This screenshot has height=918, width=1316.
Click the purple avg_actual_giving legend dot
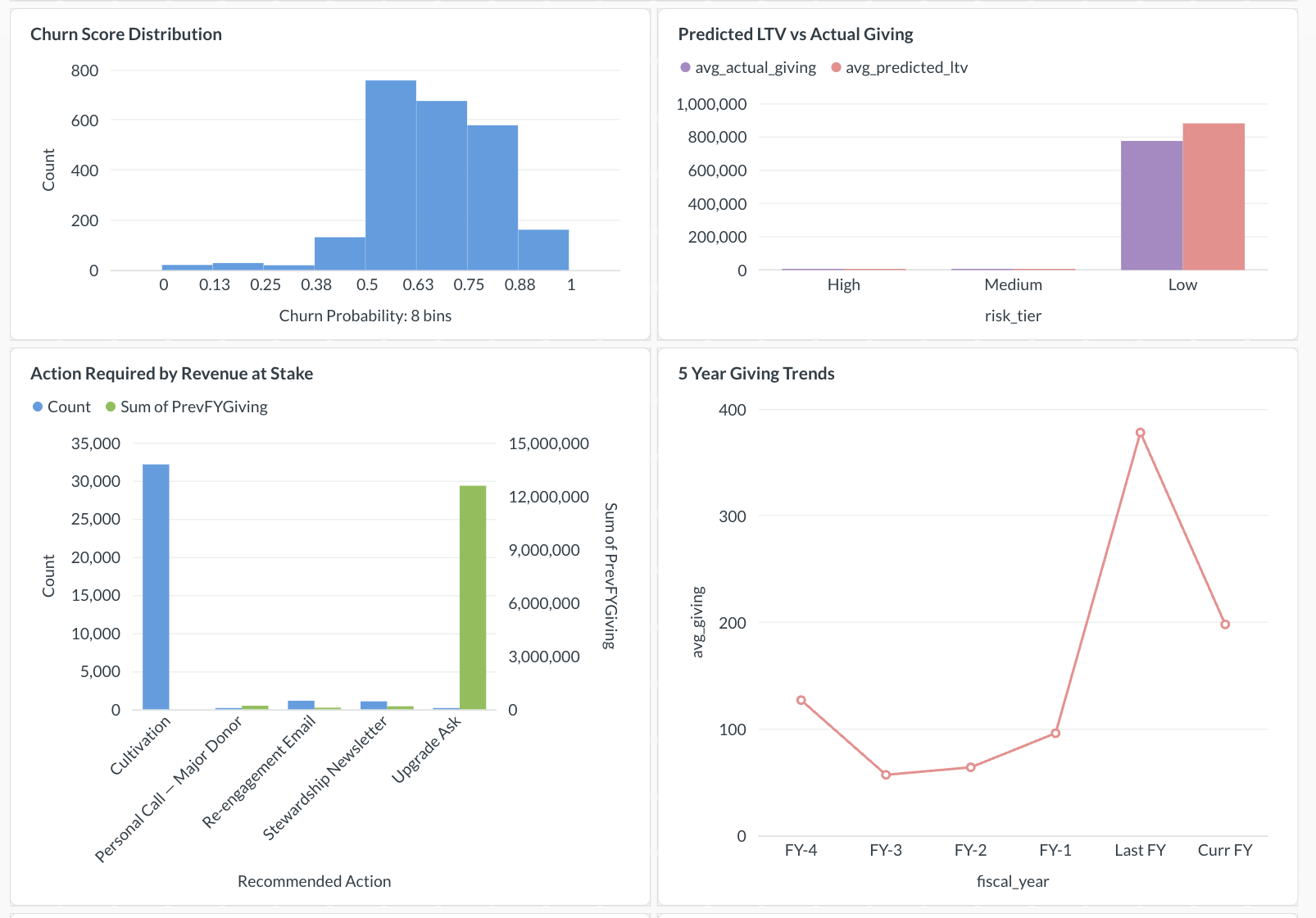coord(685,67)
